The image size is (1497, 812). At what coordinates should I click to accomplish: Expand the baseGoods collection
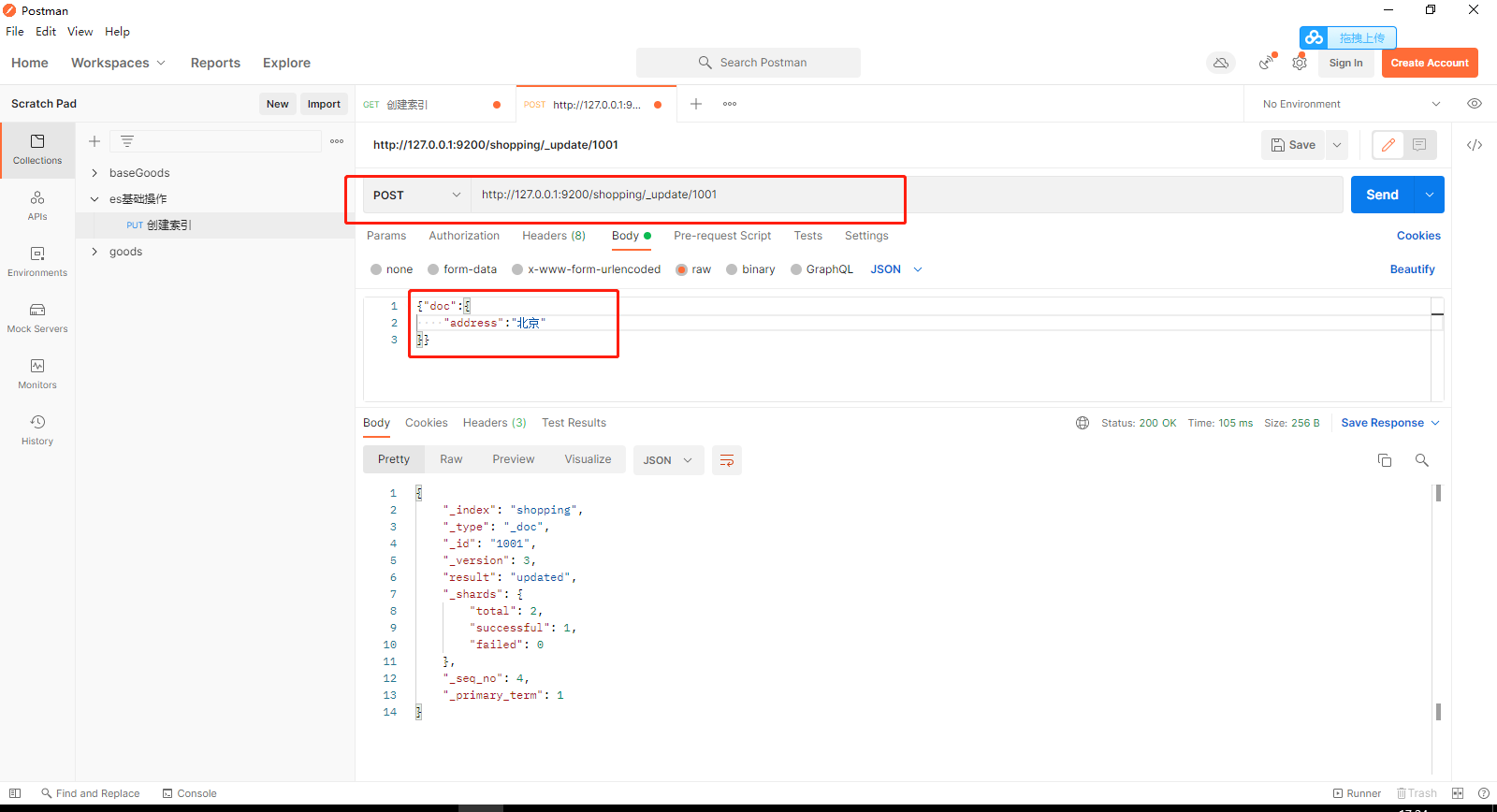tap(94, 173)
